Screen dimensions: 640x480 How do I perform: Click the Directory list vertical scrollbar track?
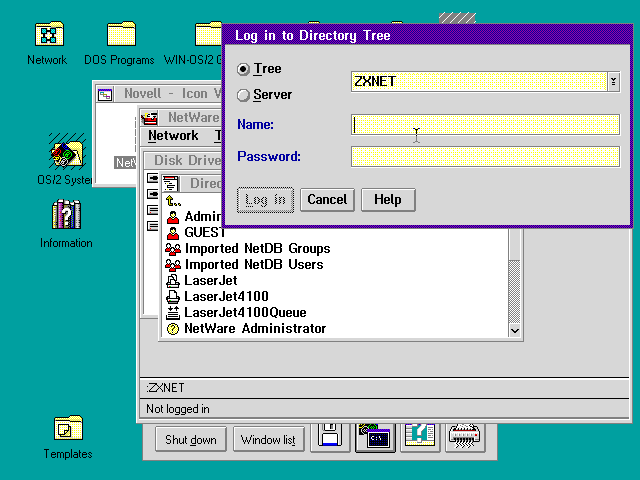click(x=515, y=292)
